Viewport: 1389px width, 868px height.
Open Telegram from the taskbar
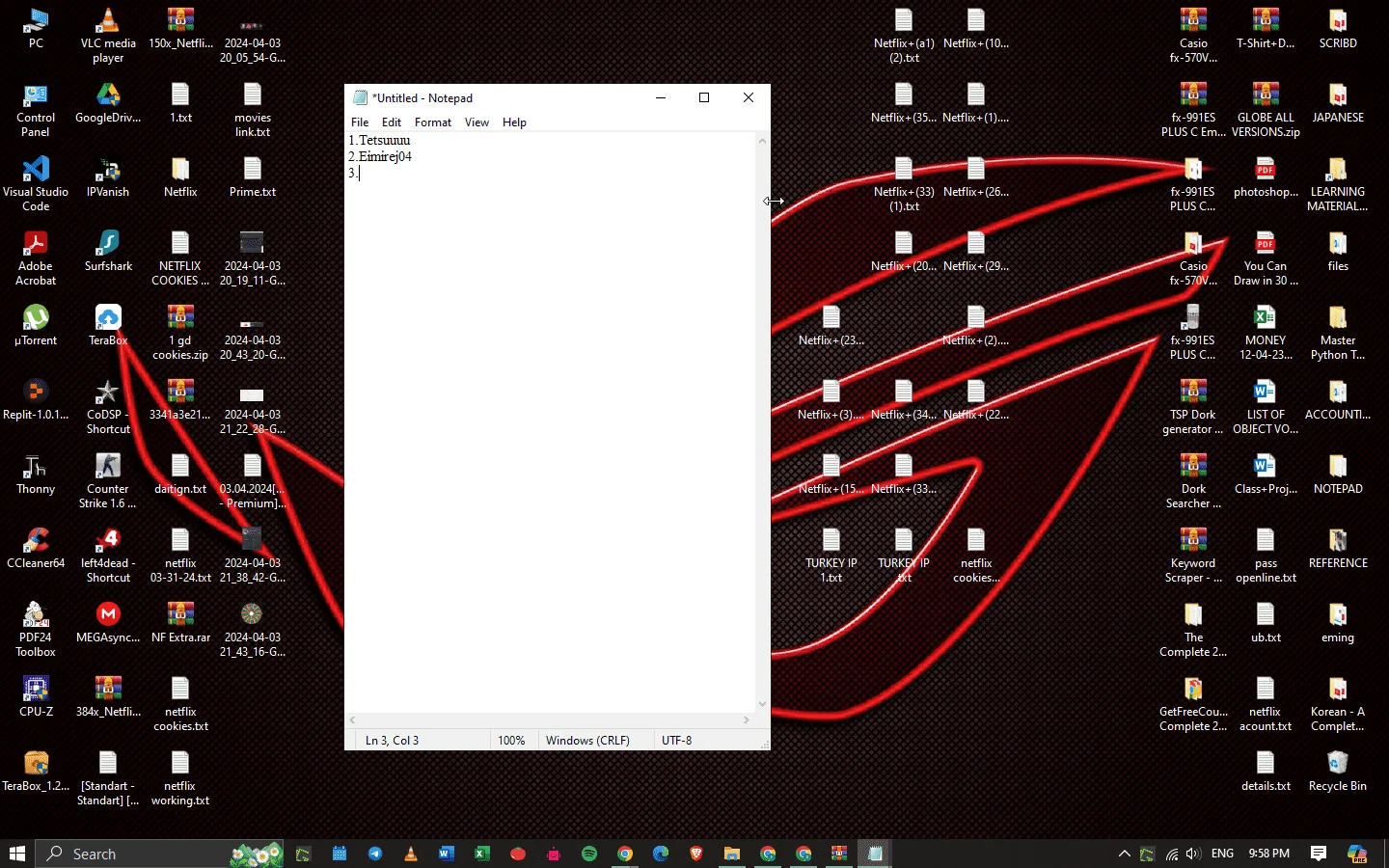[x=375, y=854]
